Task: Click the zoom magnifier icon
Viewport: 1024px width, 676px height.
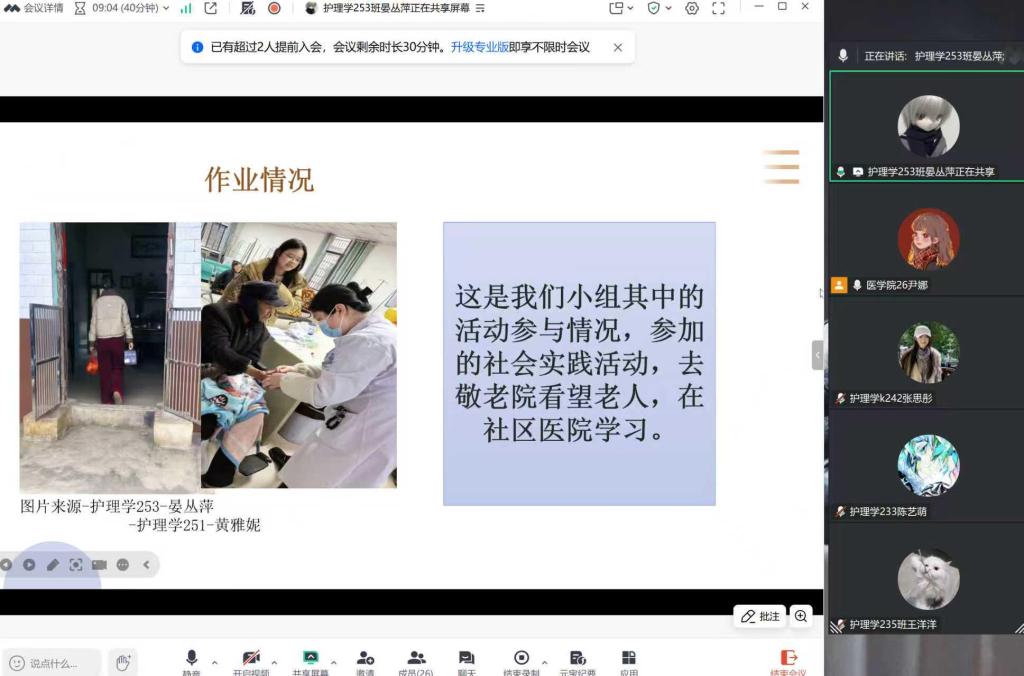Action: point(801,617)
